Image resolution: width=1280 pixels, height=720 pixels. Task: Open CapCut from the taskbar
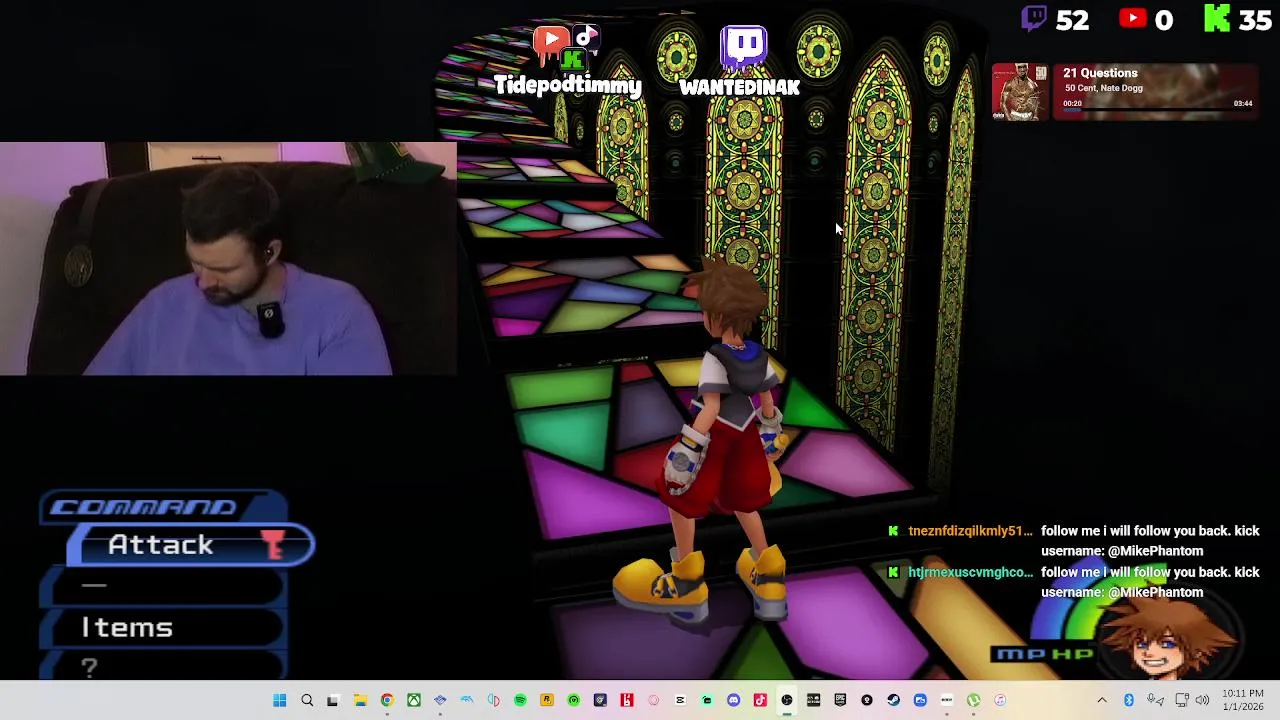pyautogui.click(x=680, y=700)
